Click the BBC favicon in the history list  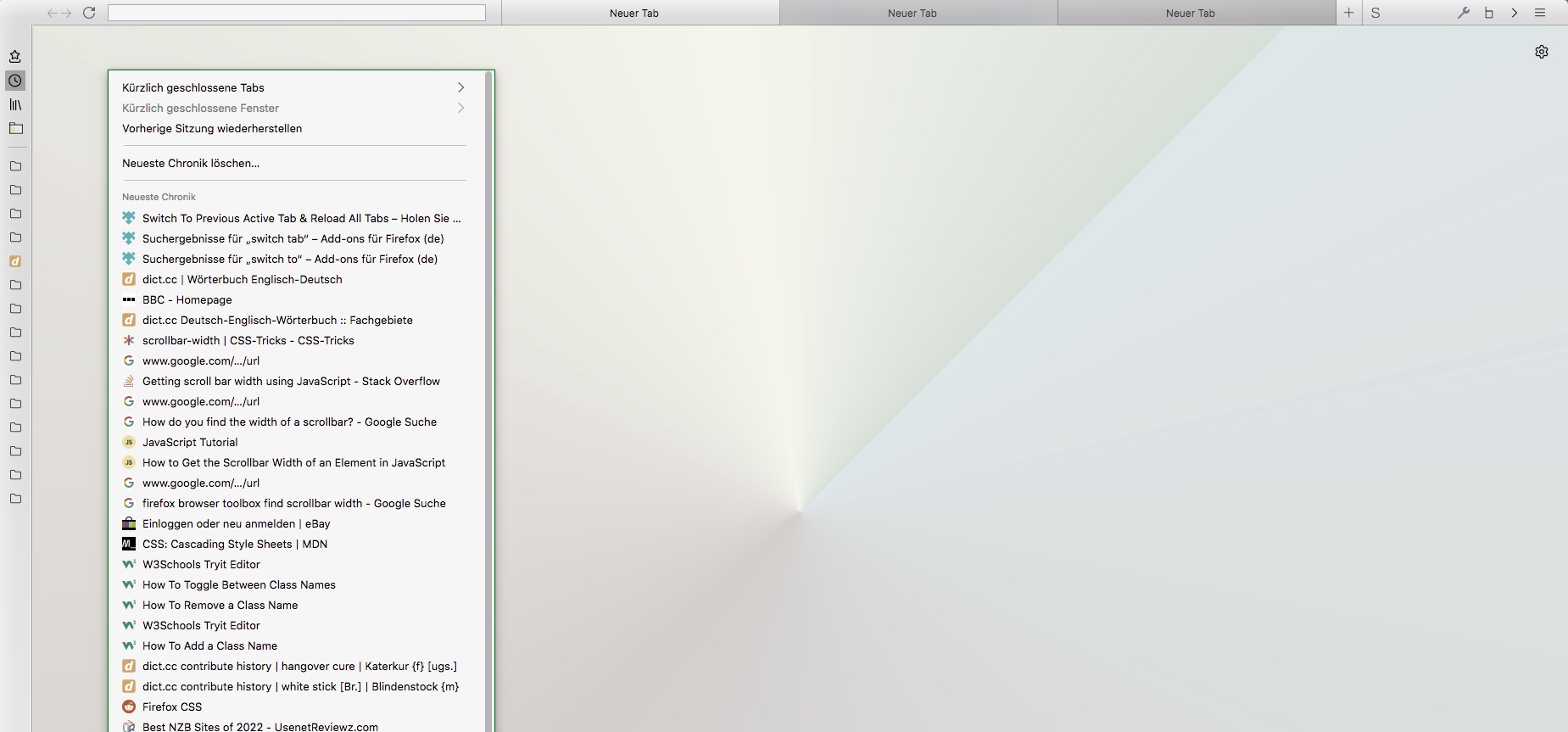point(129,299)
